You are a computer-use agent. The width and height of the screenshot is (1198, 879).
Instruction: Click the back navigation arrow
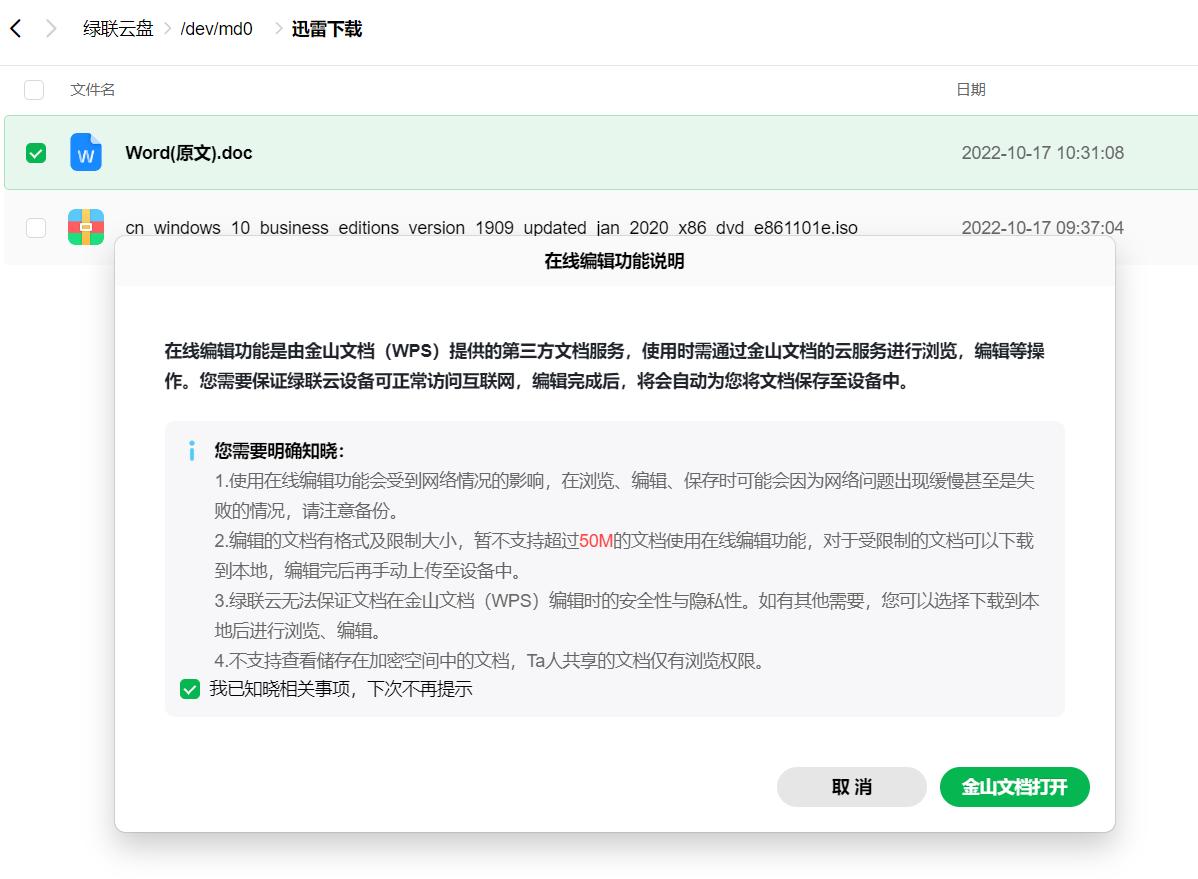pyautogui.click(x=14, y=28)
